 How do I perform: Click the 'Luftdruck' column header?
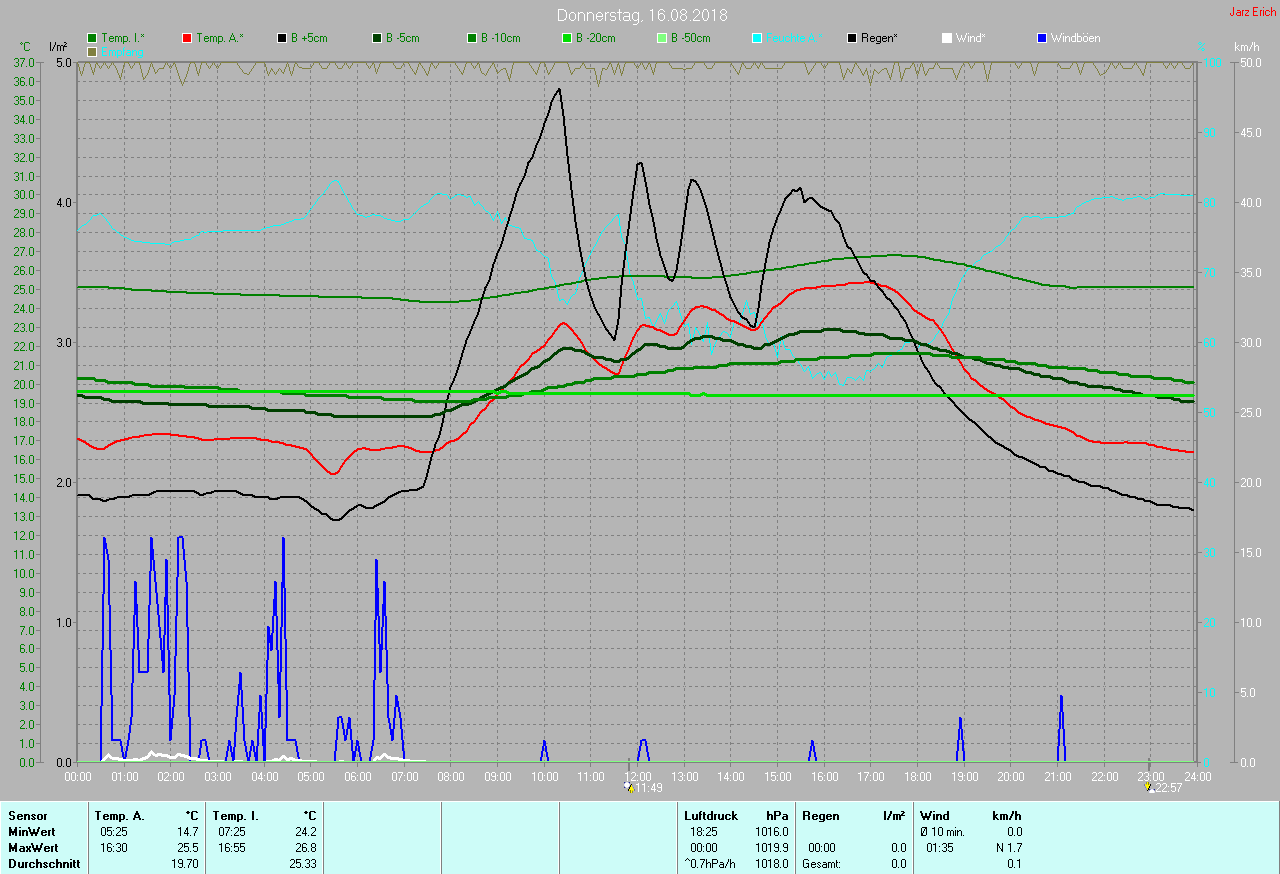[x=711, y=816]
